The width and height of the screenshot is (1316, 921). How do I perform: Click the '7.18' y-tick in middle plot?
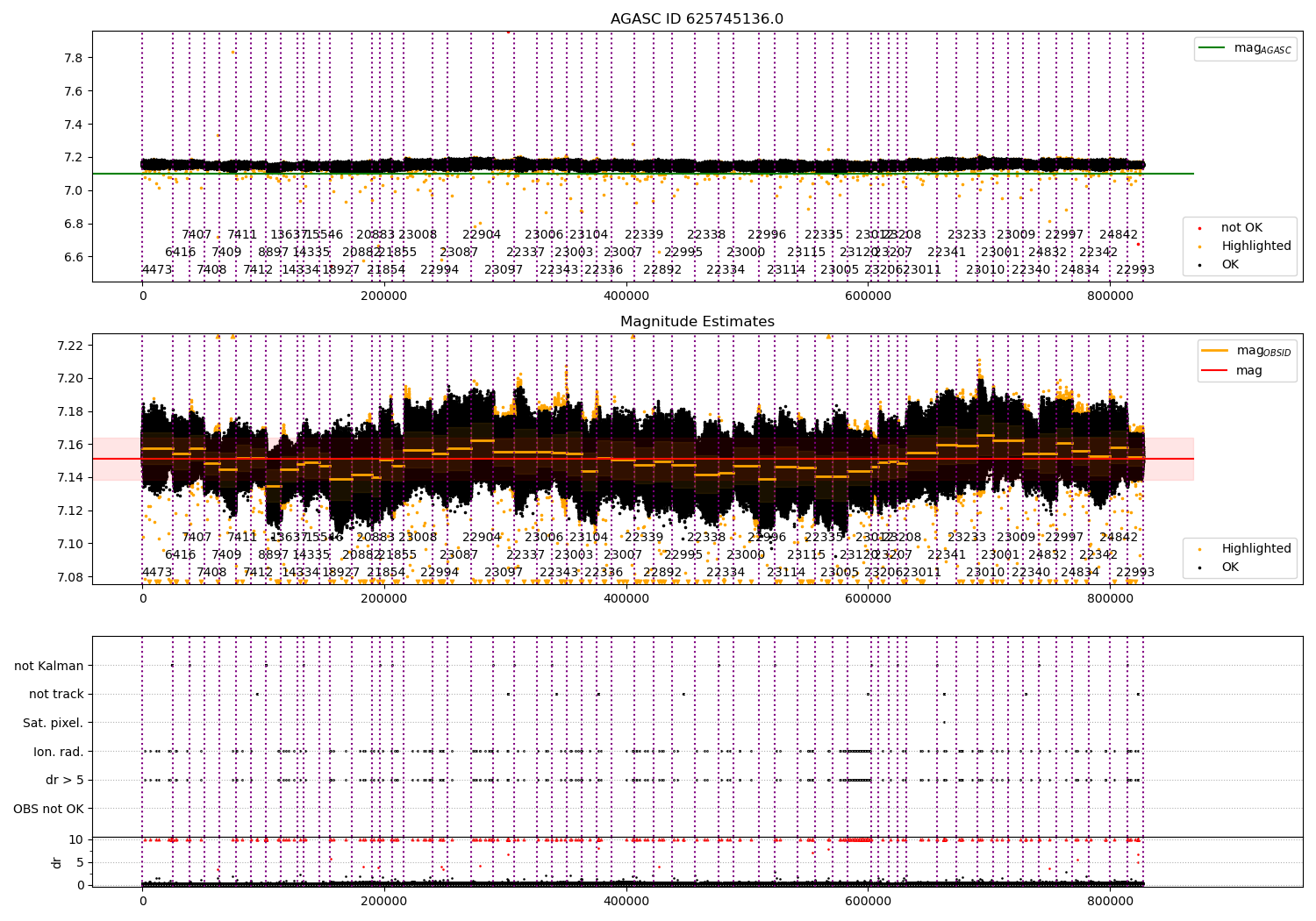click(x=70, y=411)
